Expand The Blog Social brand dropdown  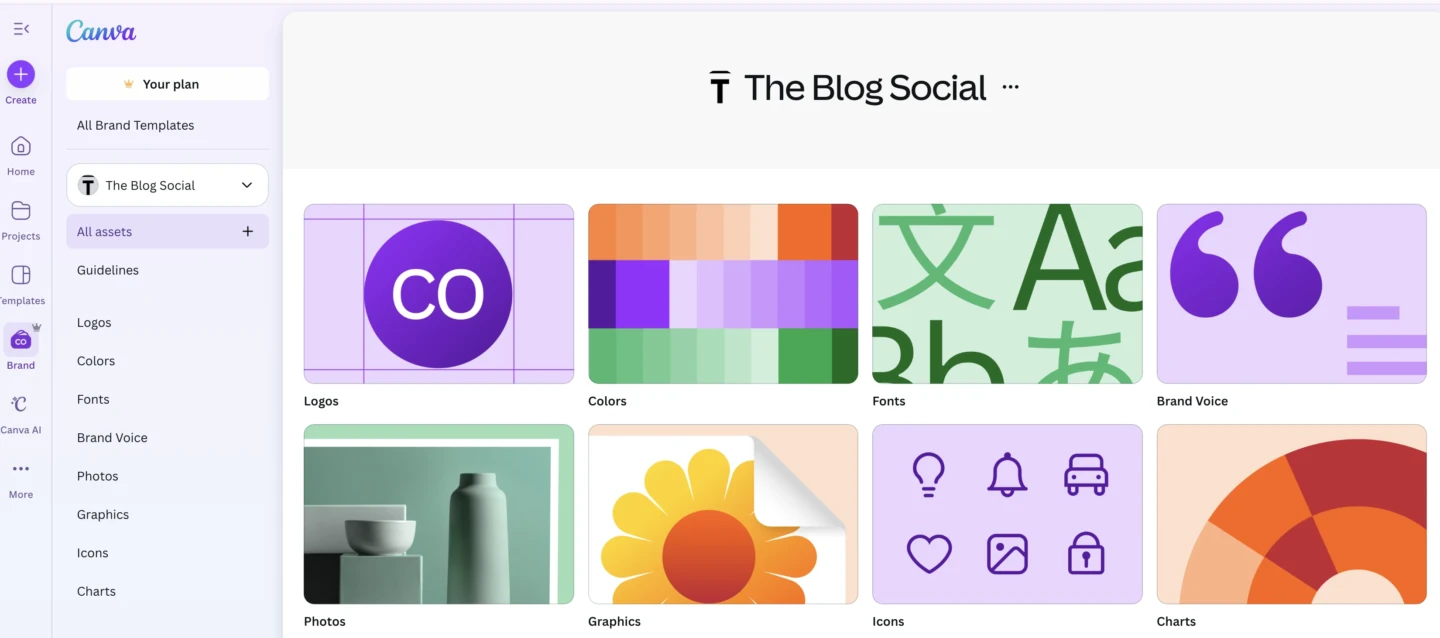(x=247, y=185)
